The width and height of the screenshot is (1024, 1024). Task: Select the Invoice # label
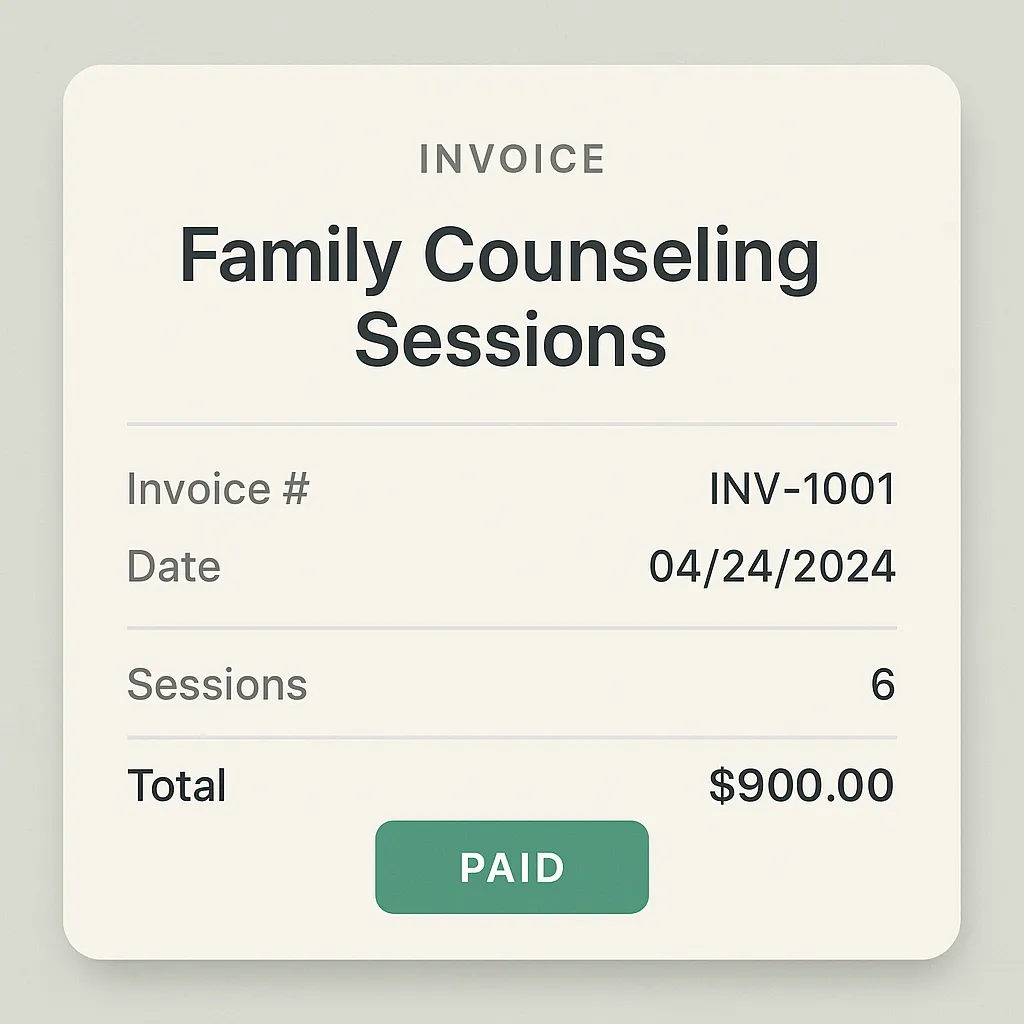point(217,488)
